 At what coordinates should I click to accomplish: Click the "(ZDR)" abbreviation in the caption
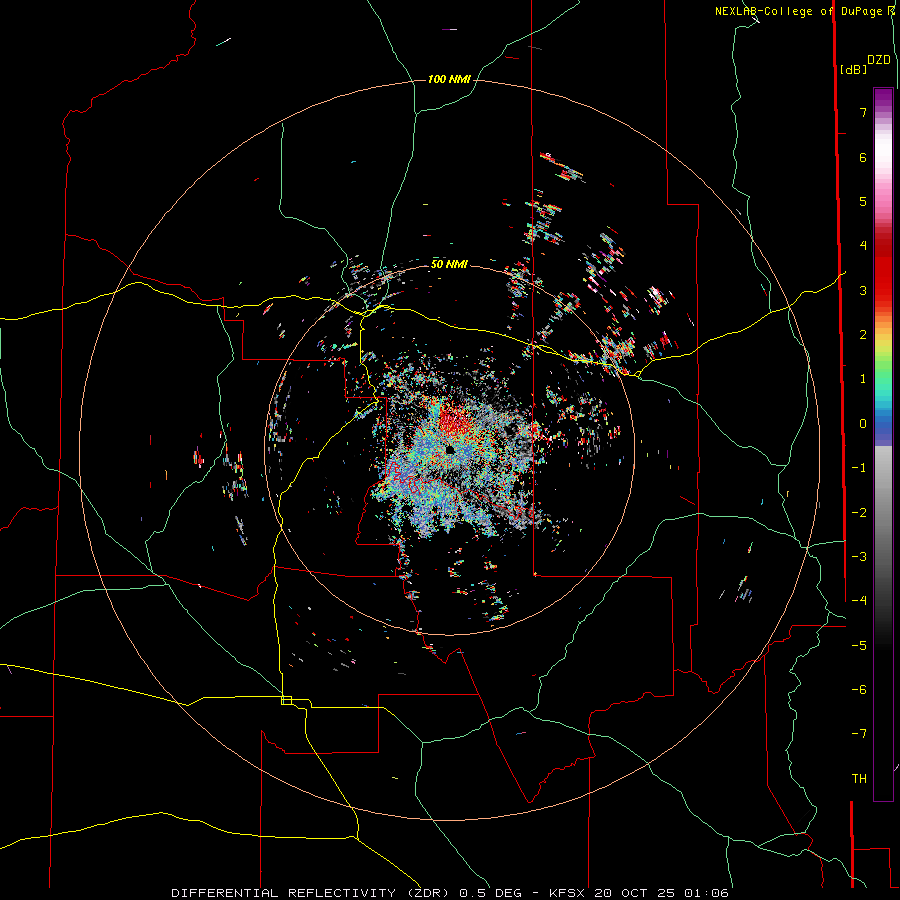(430, 893)
